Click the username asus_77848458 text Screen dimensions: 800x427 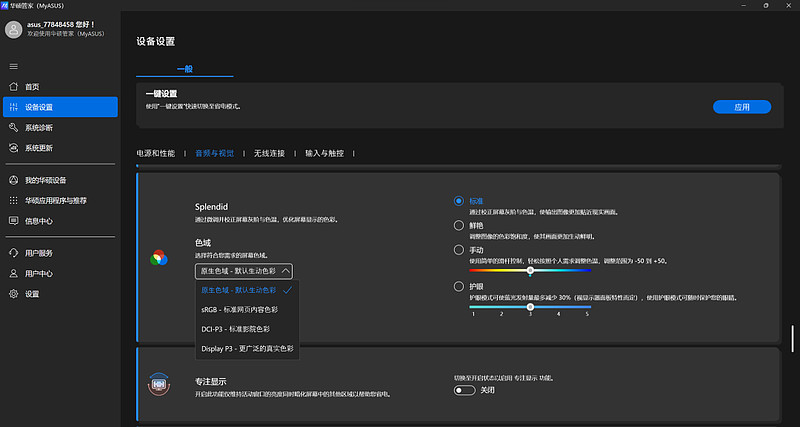(51, 24)
